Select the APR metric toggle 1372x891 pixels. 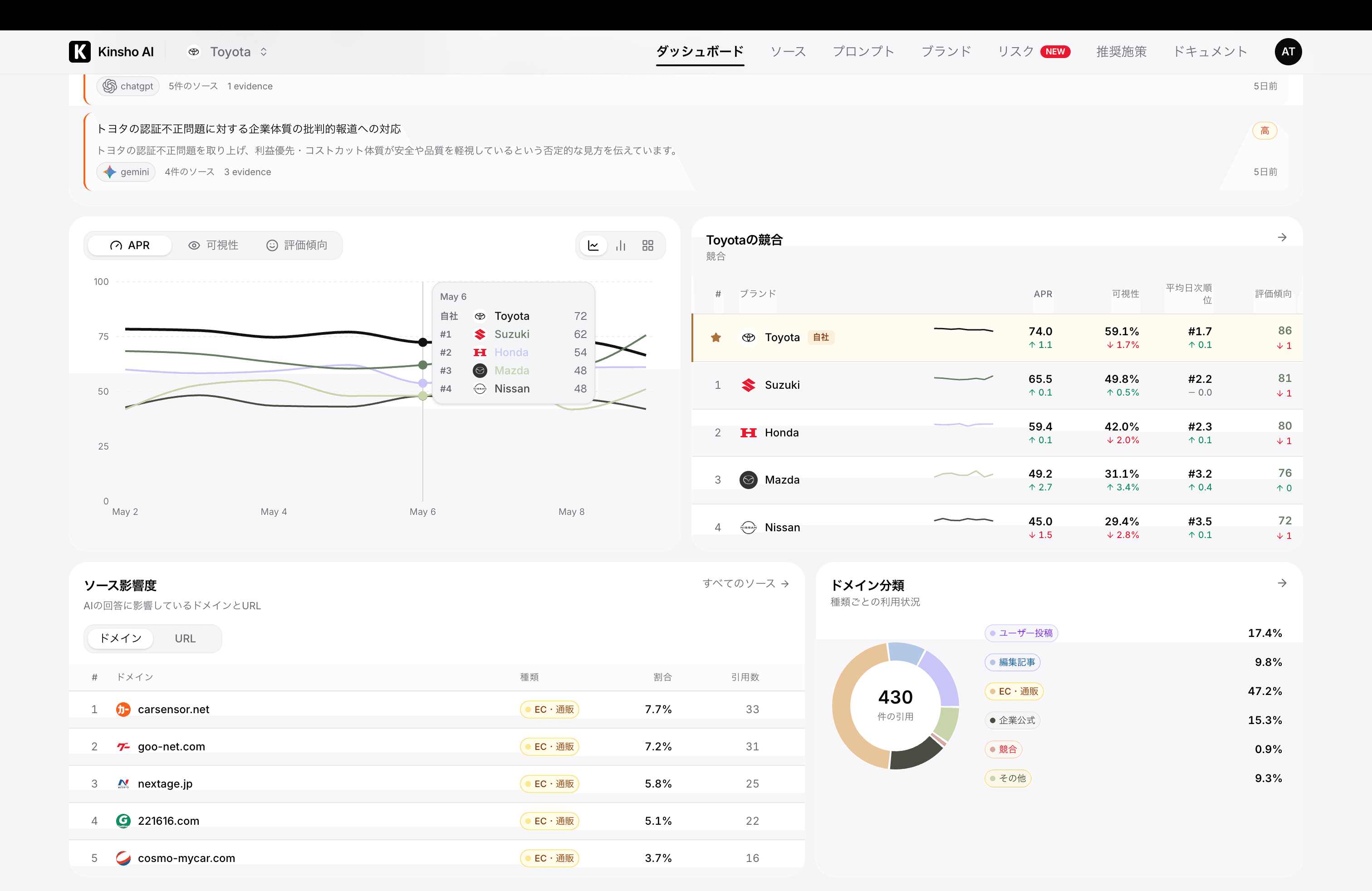click(x=130, y=245)
